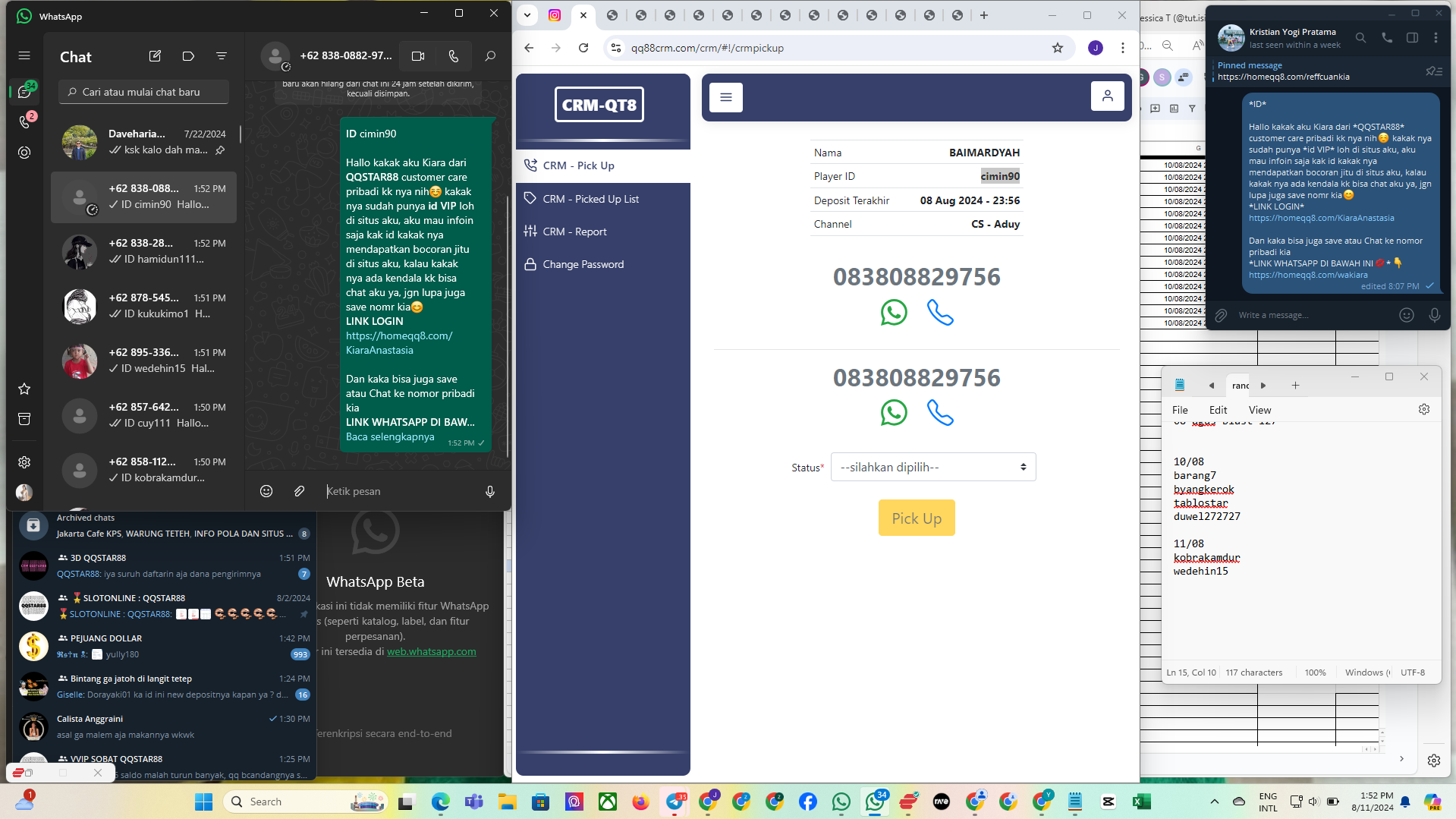The width and height of the screenshot is (1456, 819).
Task: Attach a file in WhatsApp message bar
Action: (300, 491)
